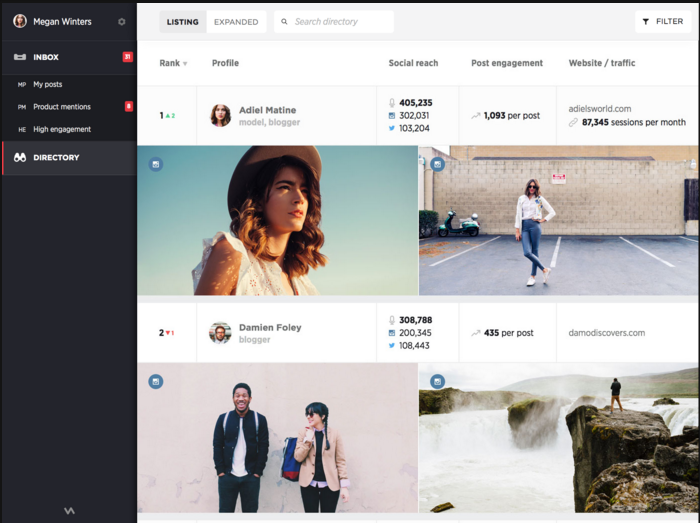Viewport: 700px width, 523px height.
Task: Click 308,788 total reach value
Action: coord(416,320)
